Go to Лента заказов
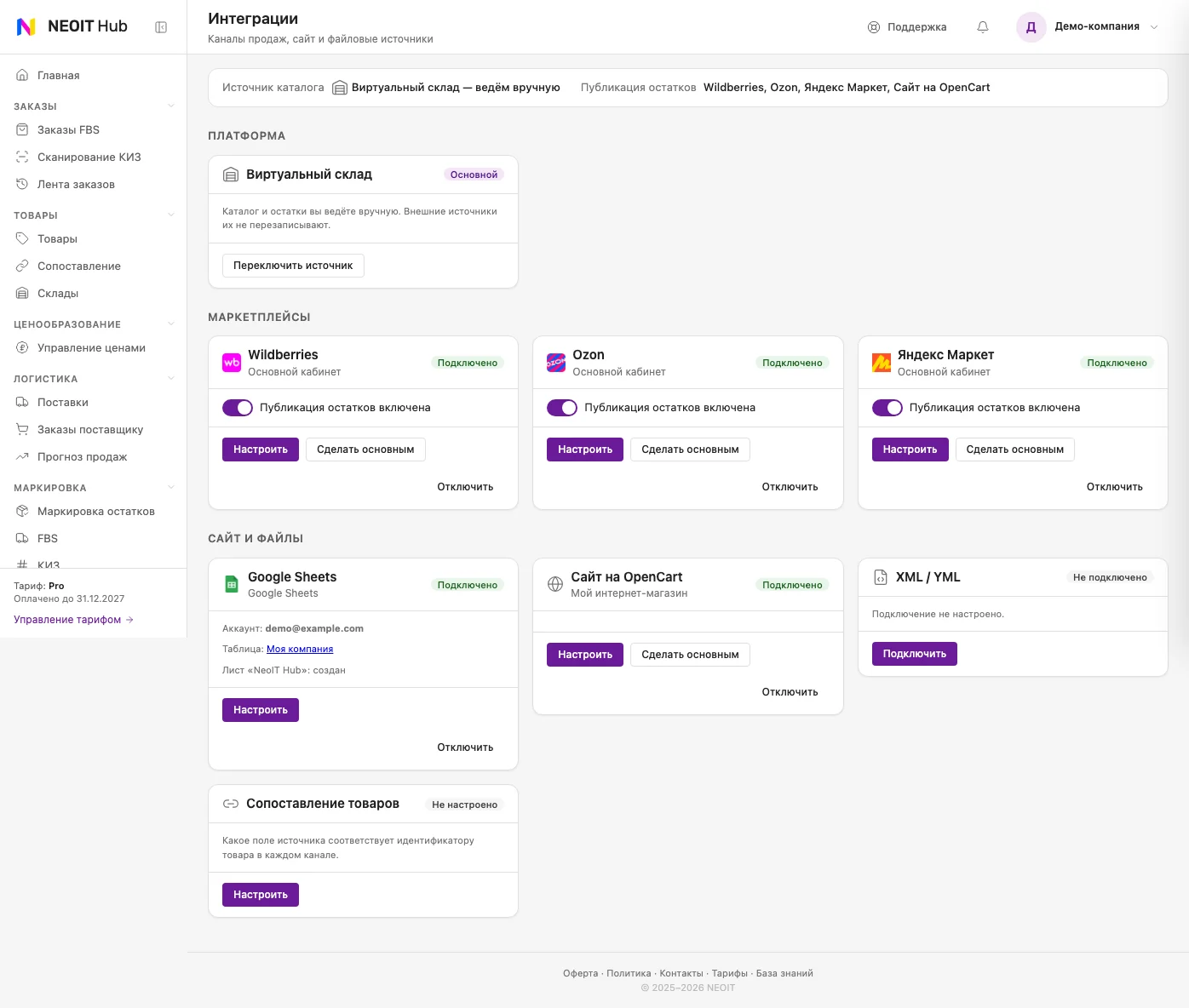The image size is (1189, 1008). click(x=94, y=184)
